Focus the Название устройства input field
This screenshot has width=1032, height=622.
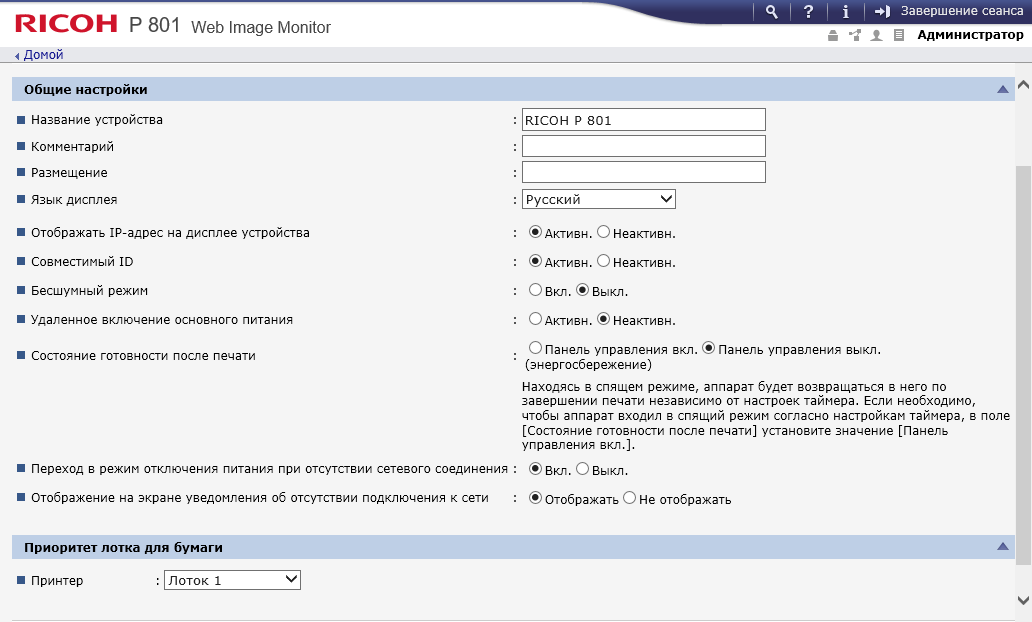(x=644, y=120)
